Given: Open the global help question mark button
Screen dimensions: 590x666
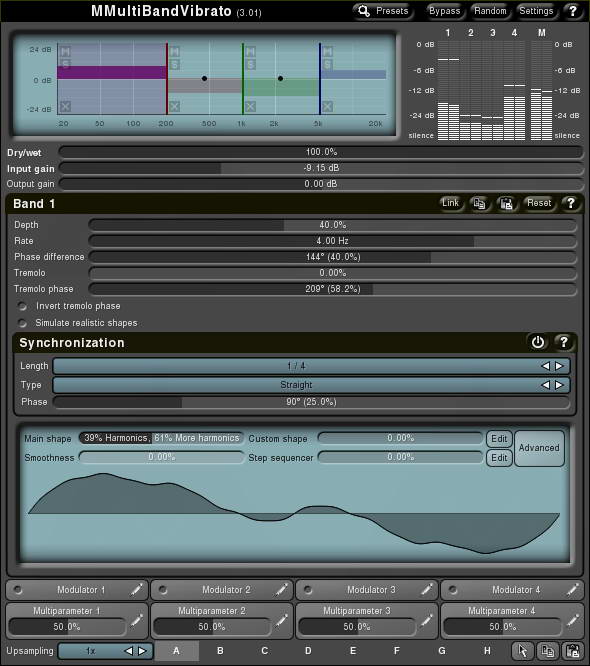Looking at the screenshot, I should [572, 11].
